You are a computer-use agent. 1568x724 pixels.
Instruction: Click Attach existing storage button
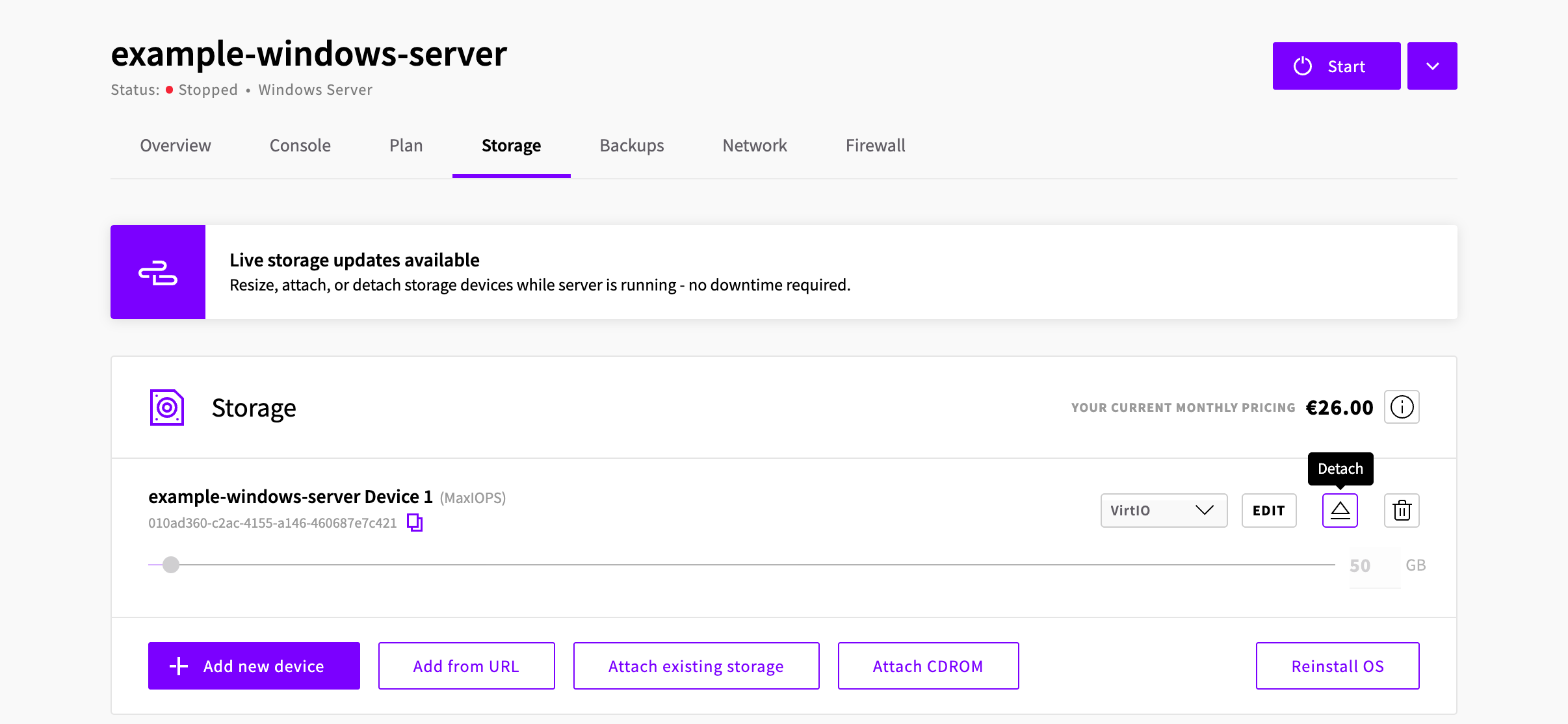tap(696, 666)
